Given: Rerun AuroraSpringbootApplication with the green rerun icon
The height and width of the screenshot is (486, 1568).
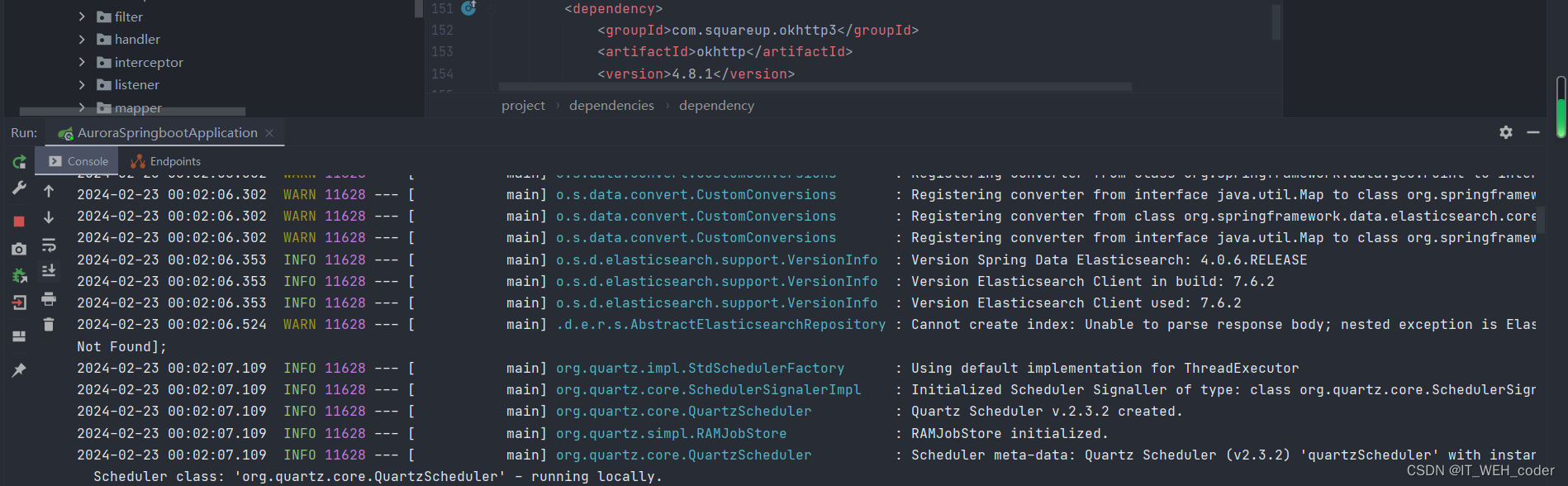Looking at the screenshot, I should click(19, 162).
